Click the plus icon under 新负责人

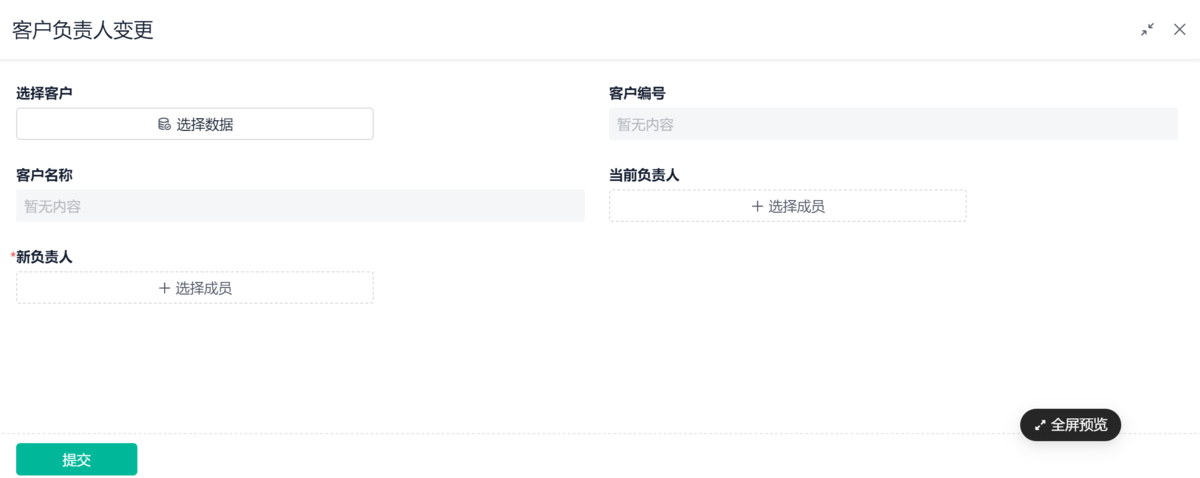164,288
